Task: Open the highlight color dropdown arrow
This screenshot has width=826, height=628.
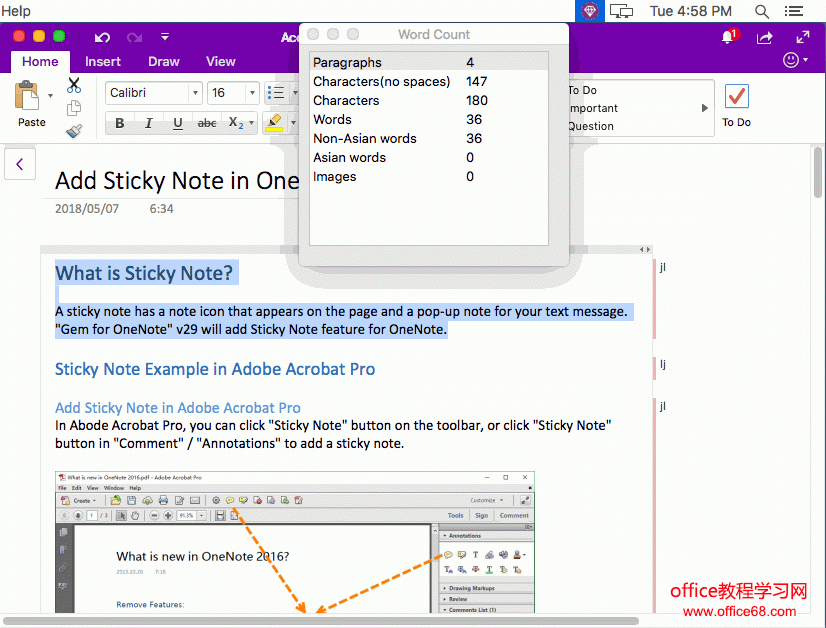Action: [x=293, y=123]
